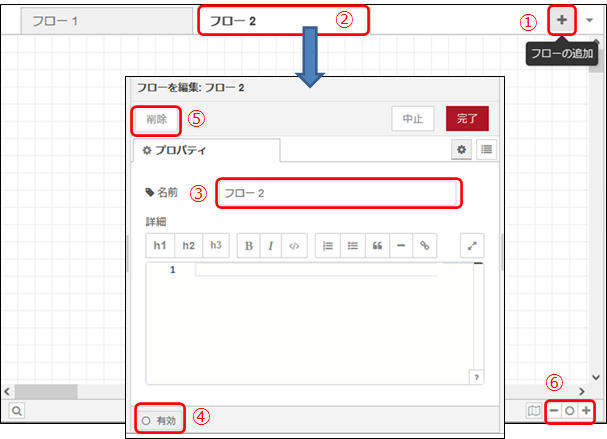
Task: Insert a hyperlink in description
Action: point(425,245)
